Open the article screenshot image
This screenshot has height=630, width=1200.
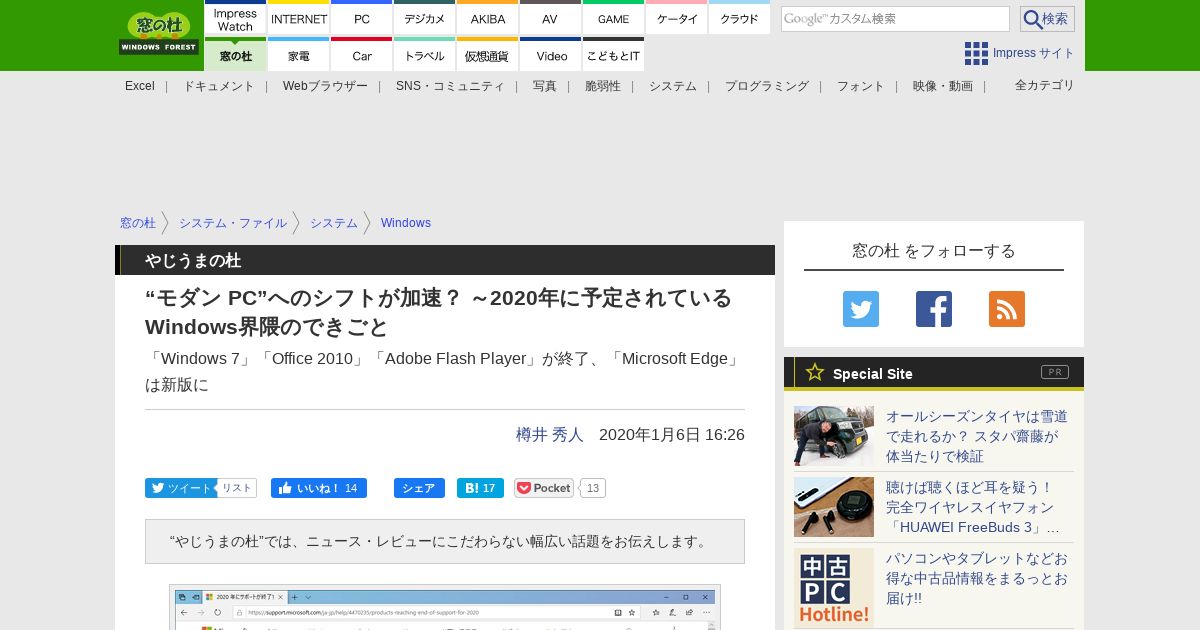point(445,607)
